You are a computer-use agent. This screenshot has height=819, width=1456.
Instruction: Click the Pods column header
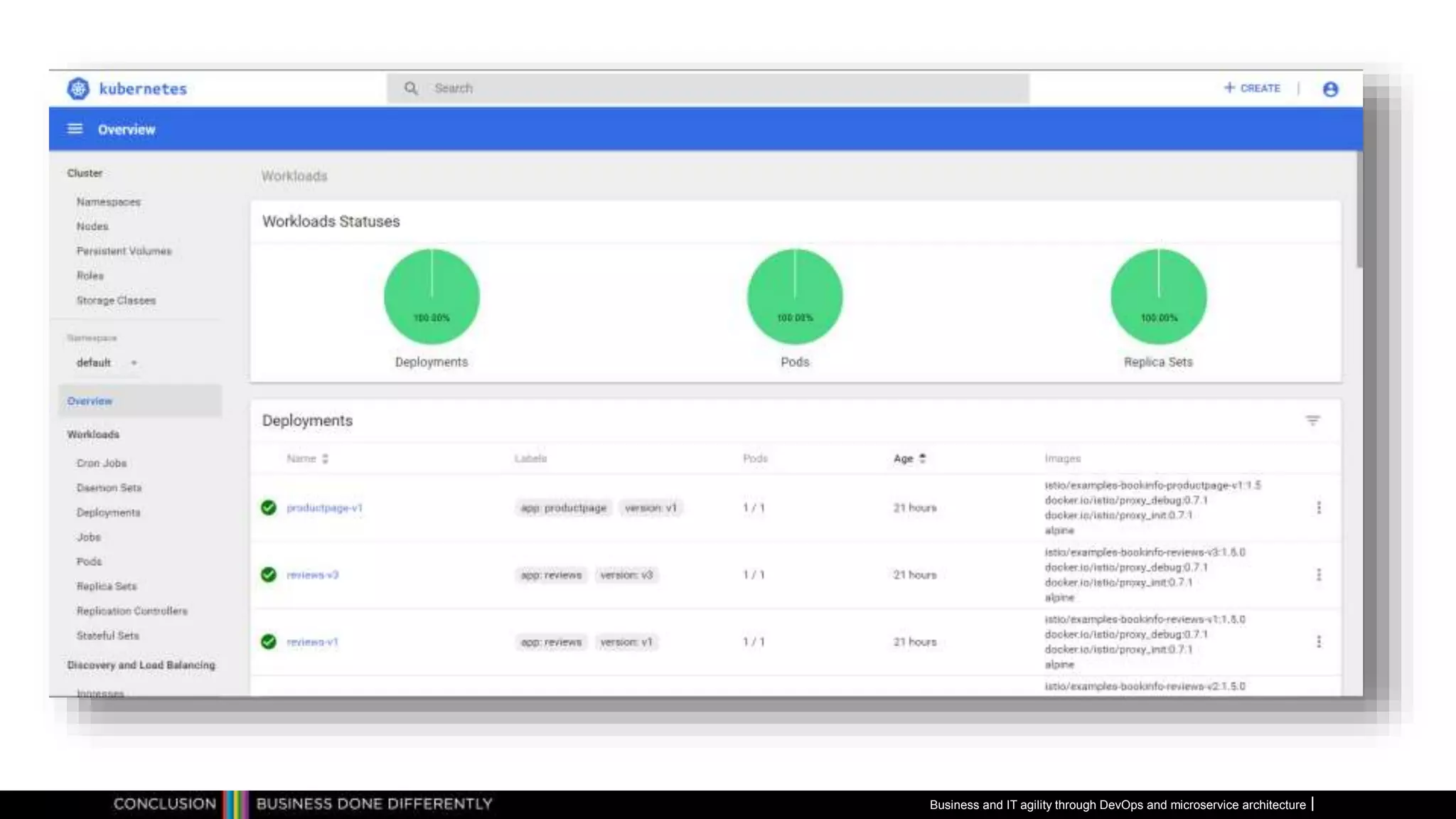(755, 459)
